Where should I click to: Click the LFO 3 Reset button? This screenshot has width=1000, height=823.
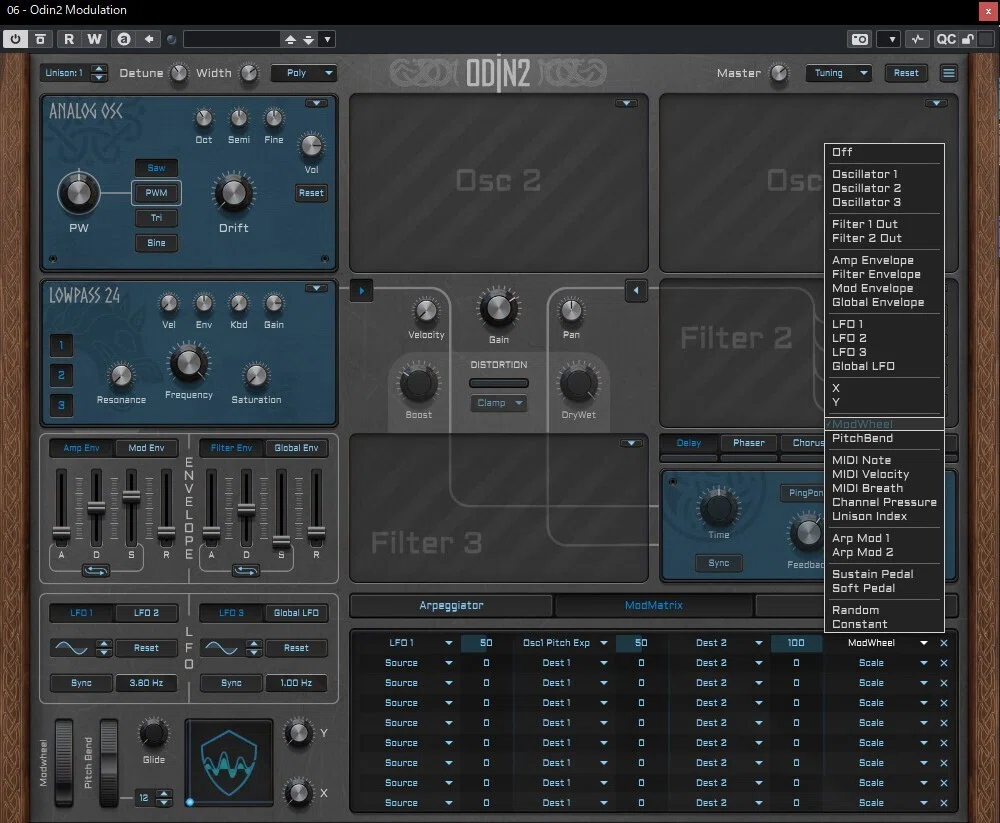(x=296, y=648)
